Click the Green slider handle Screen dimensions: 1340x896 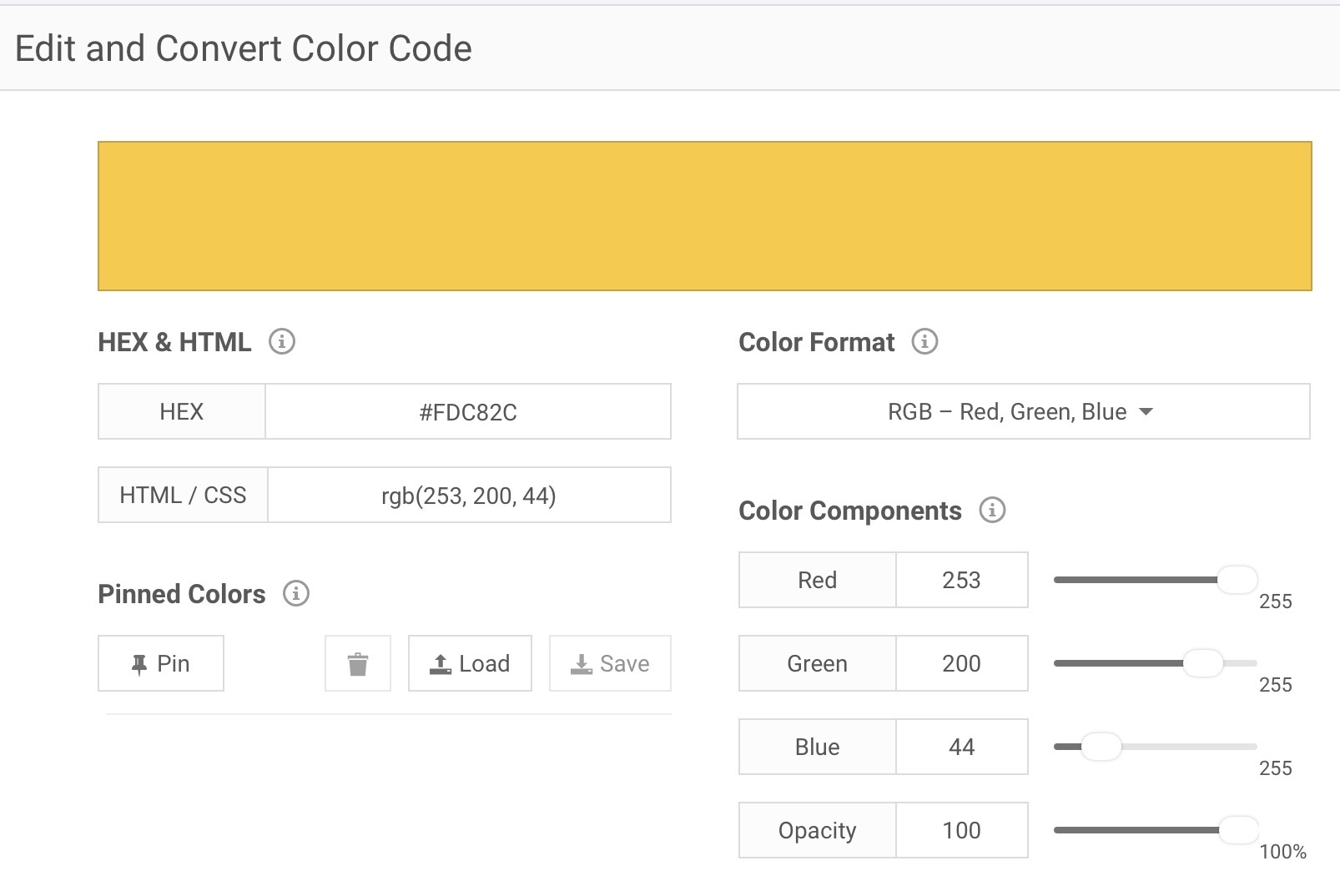pos(1203,662)
